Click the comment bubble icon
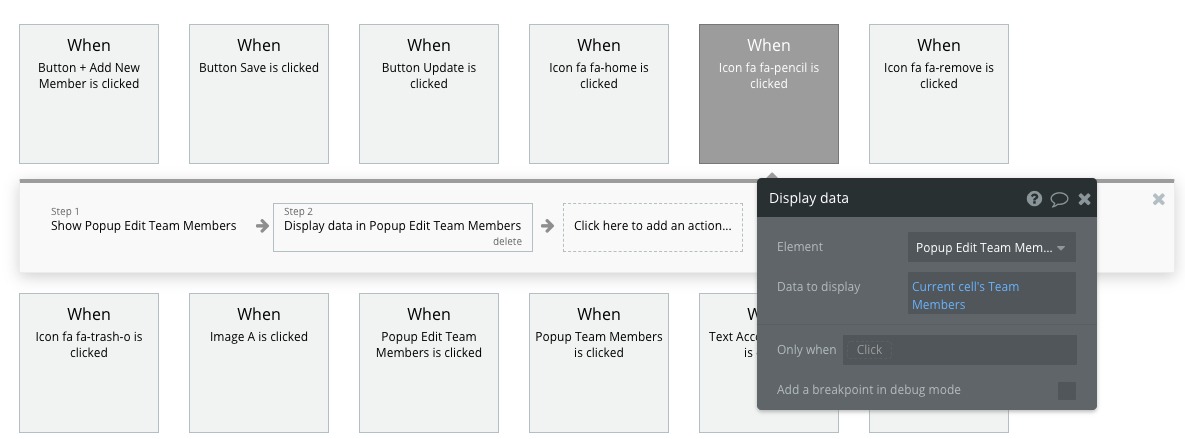 click(x=1059, y=199)
